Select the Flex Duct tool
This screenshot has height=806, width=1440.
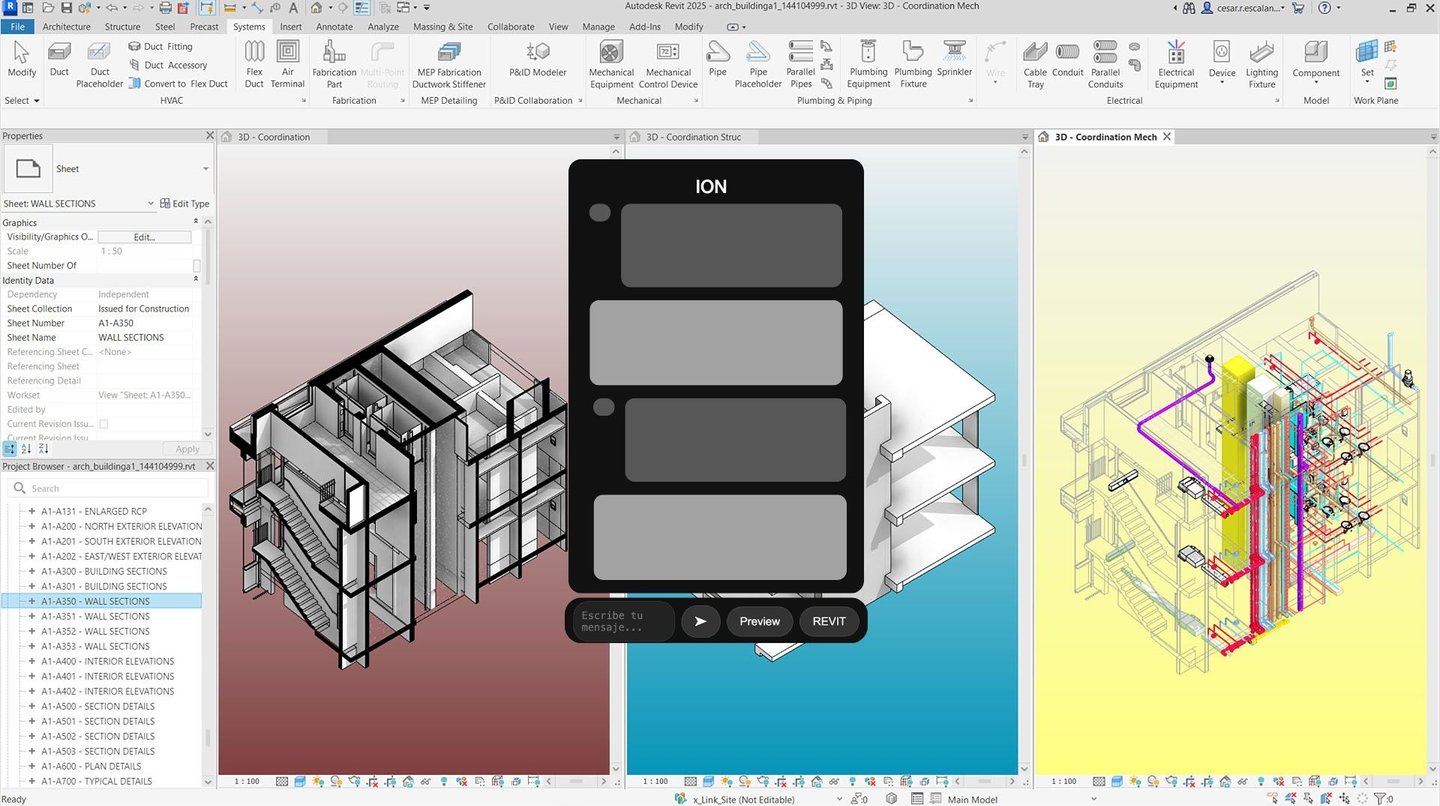coord(254,64)
